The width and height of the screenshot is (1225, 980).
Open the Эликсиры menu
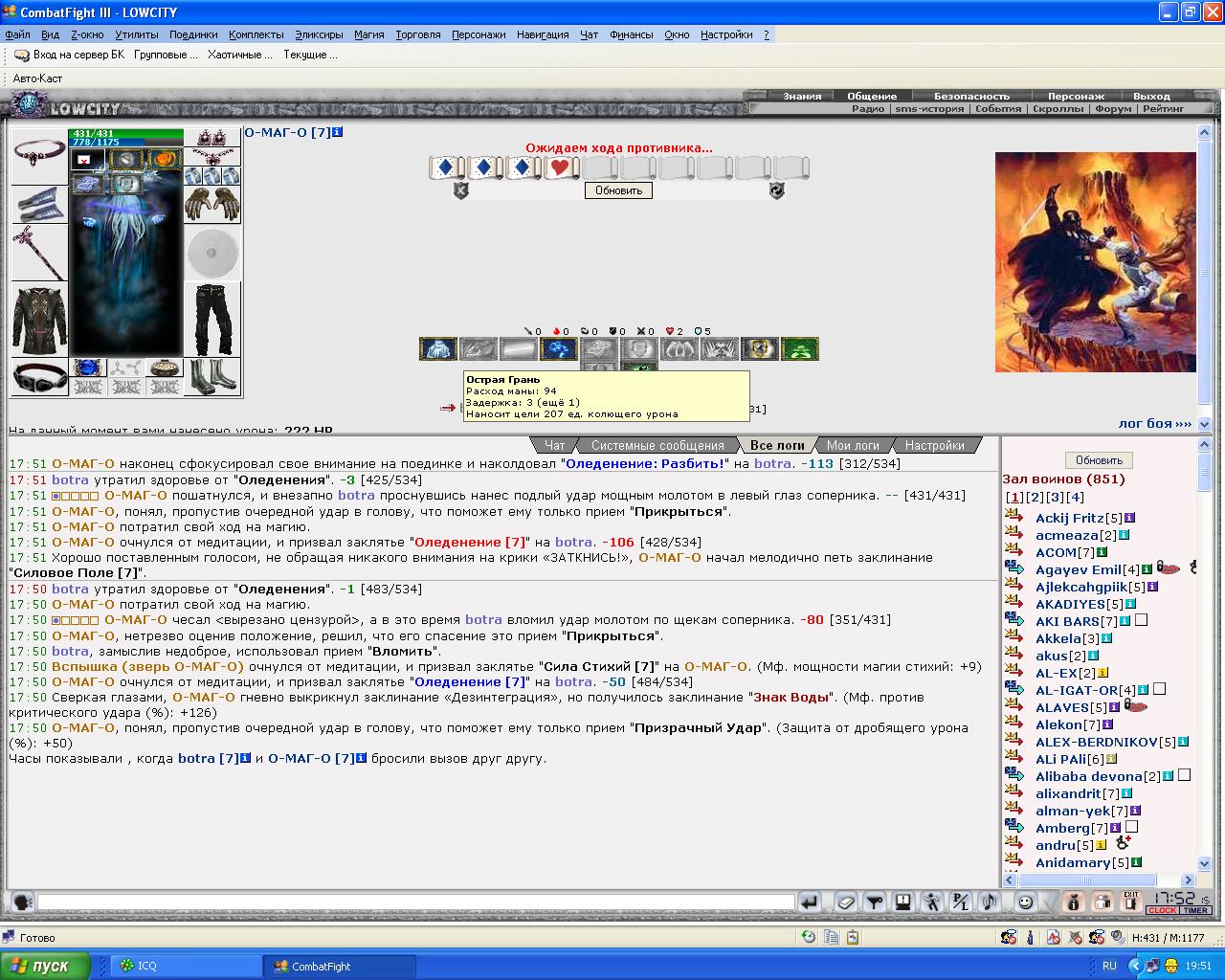[x=319, y=34]
